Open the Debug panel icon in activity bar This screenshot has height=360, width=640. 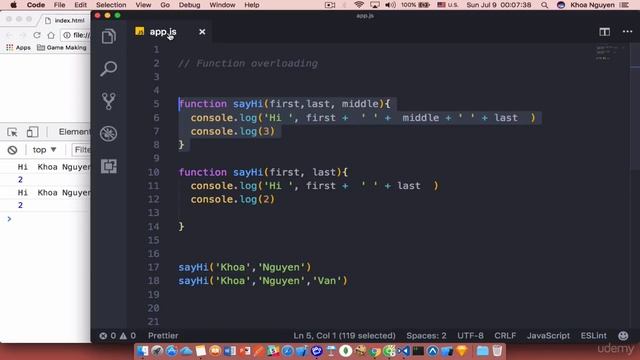pos(109,133)
